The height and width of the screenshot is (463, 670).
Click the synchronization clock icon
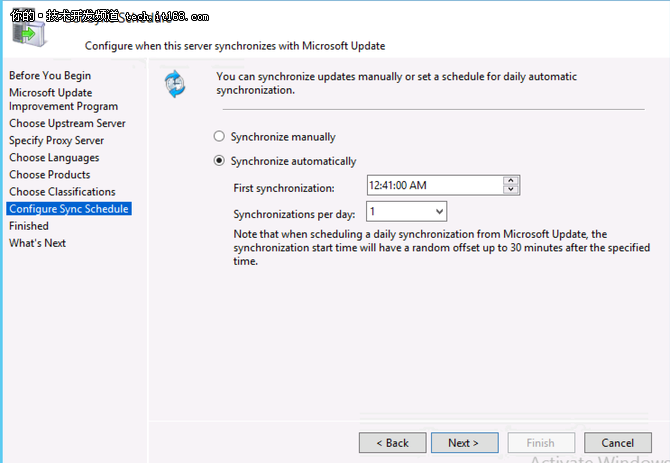(175, 84)
